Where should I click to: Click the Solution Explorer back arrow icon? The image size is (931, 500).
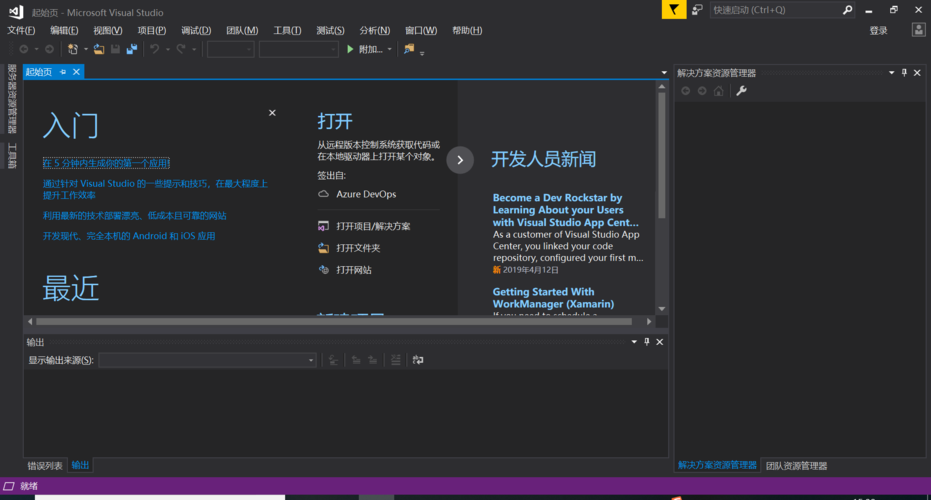[x=686, y=91]
